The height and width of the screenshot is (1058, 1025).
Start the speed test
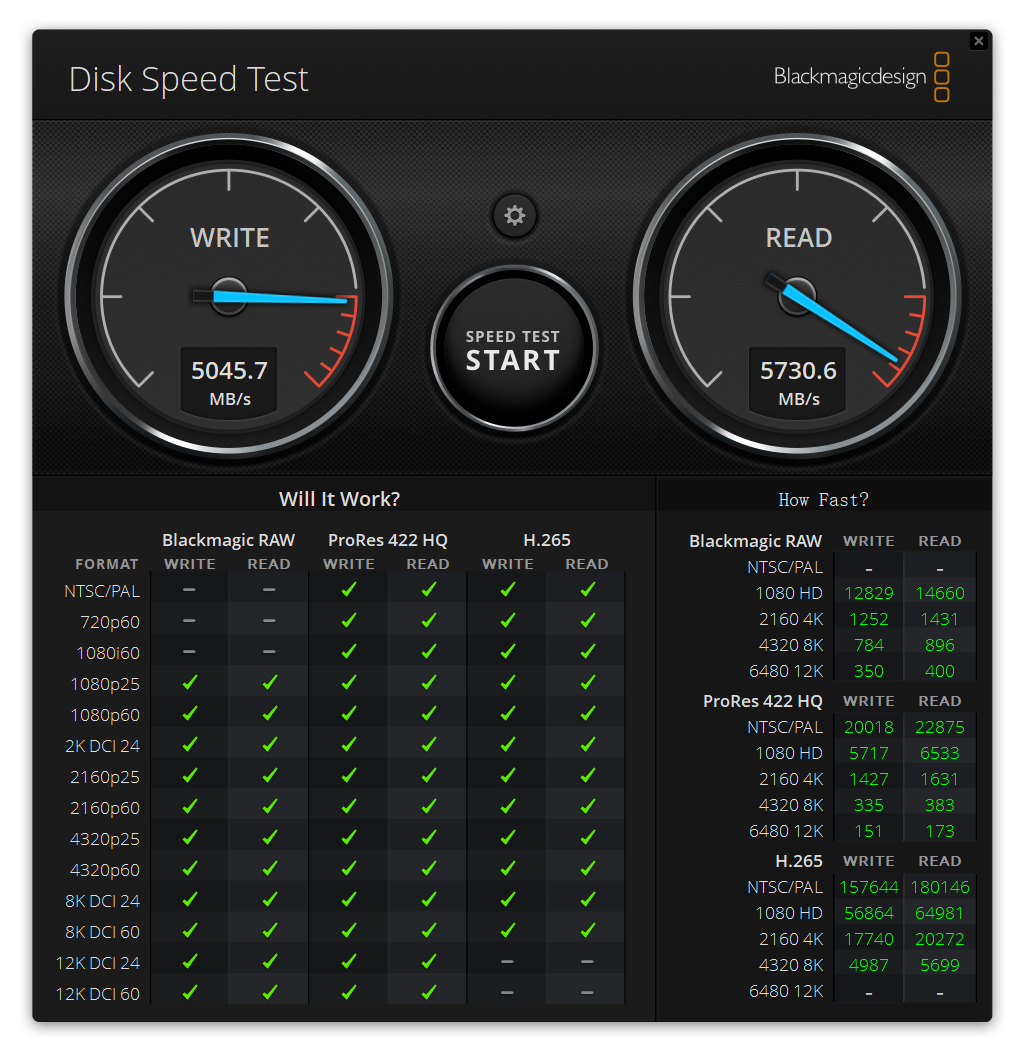coord(513,350)
